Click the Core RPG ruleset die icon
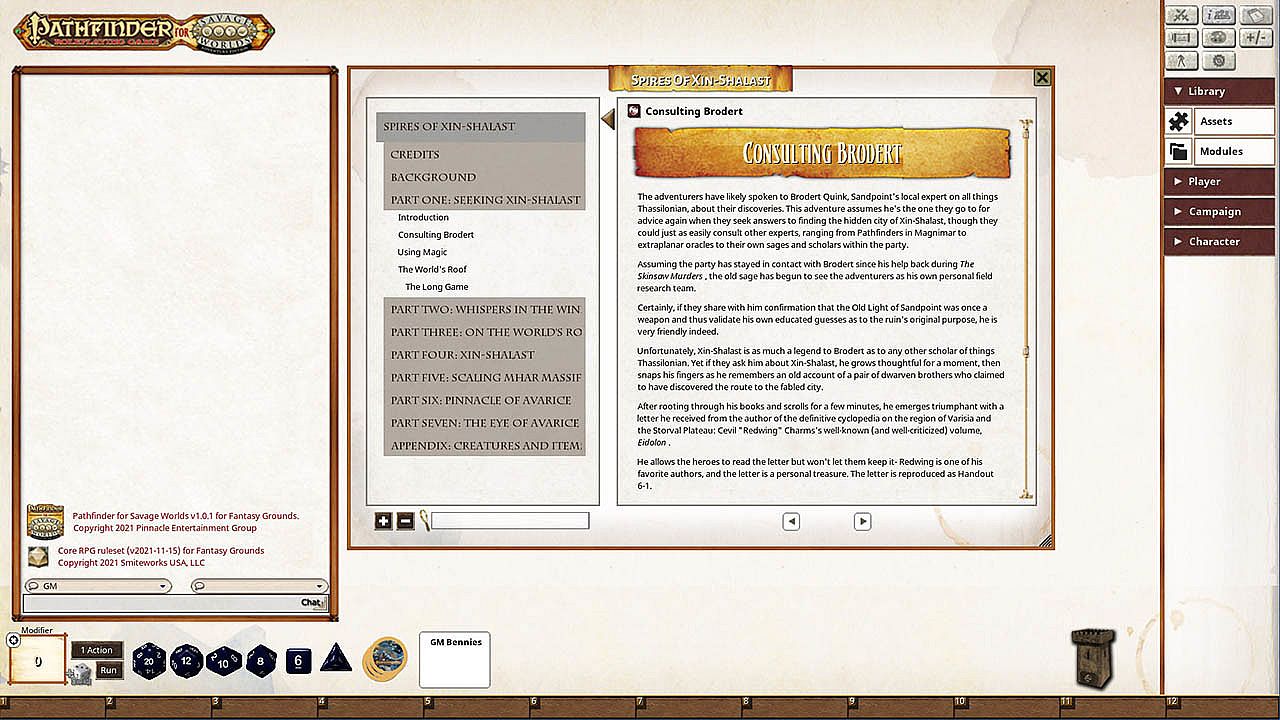 (x=39, y=557)
